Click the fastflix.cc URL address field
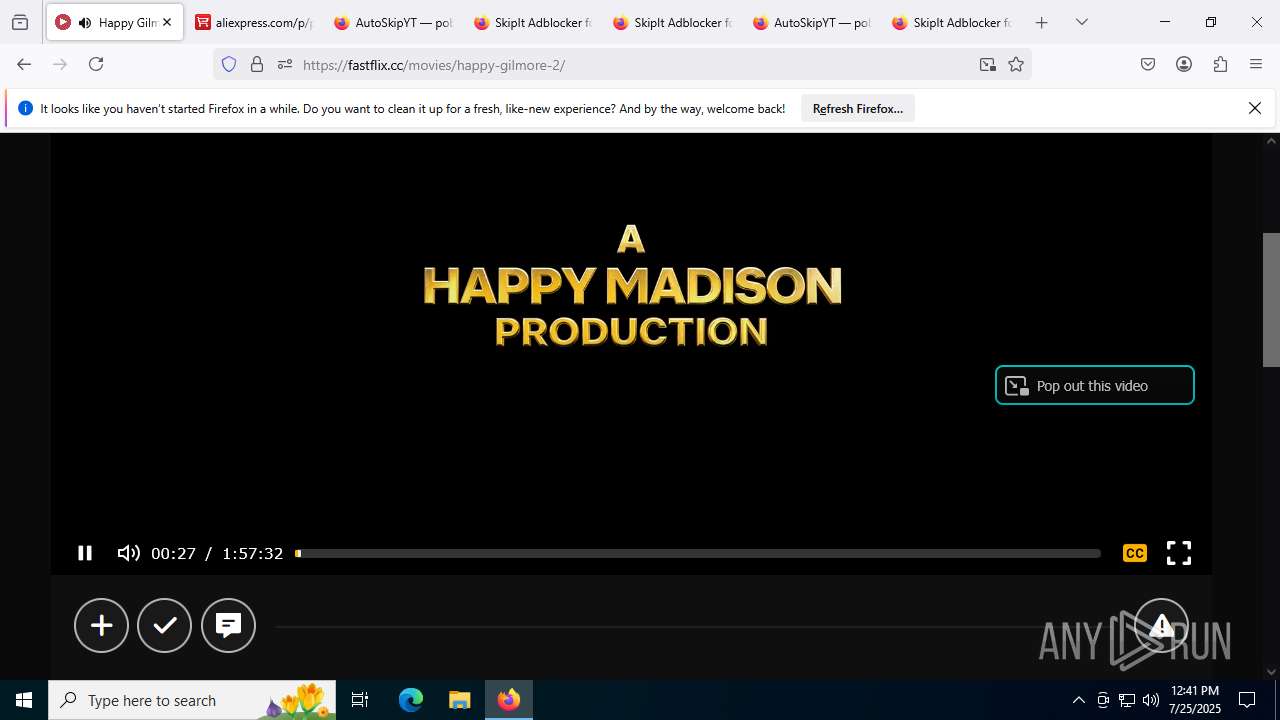 coord(635,65)
